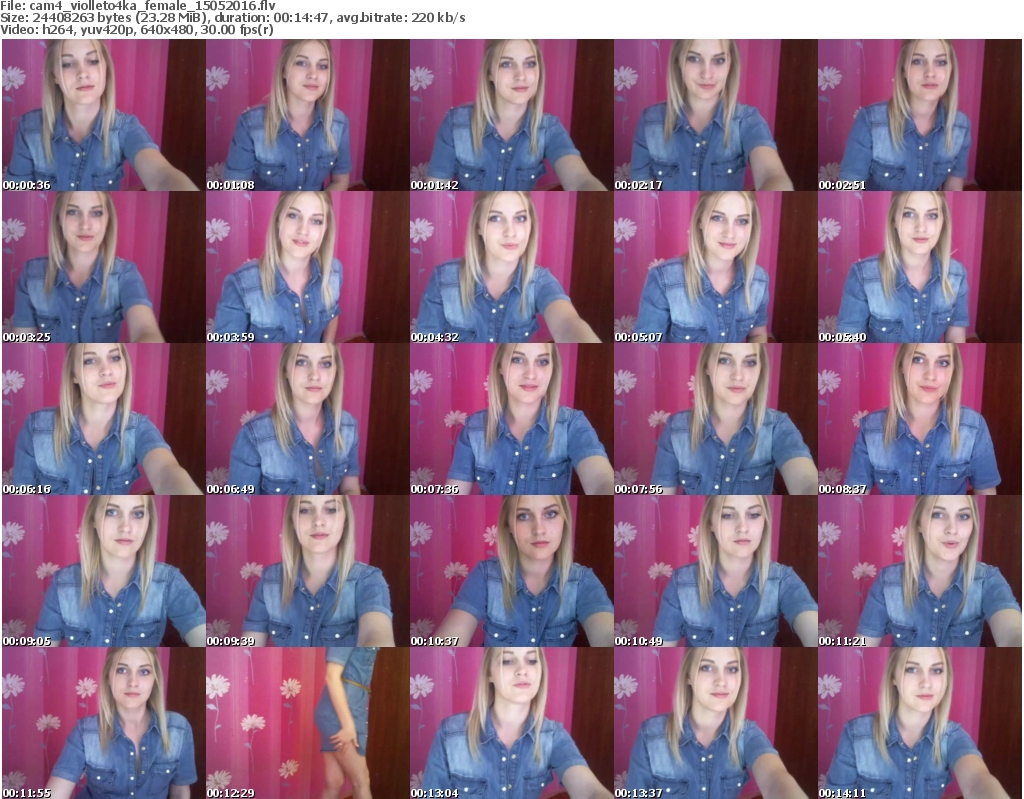Select the frame at 00:03:59

(x=308, y=267)
